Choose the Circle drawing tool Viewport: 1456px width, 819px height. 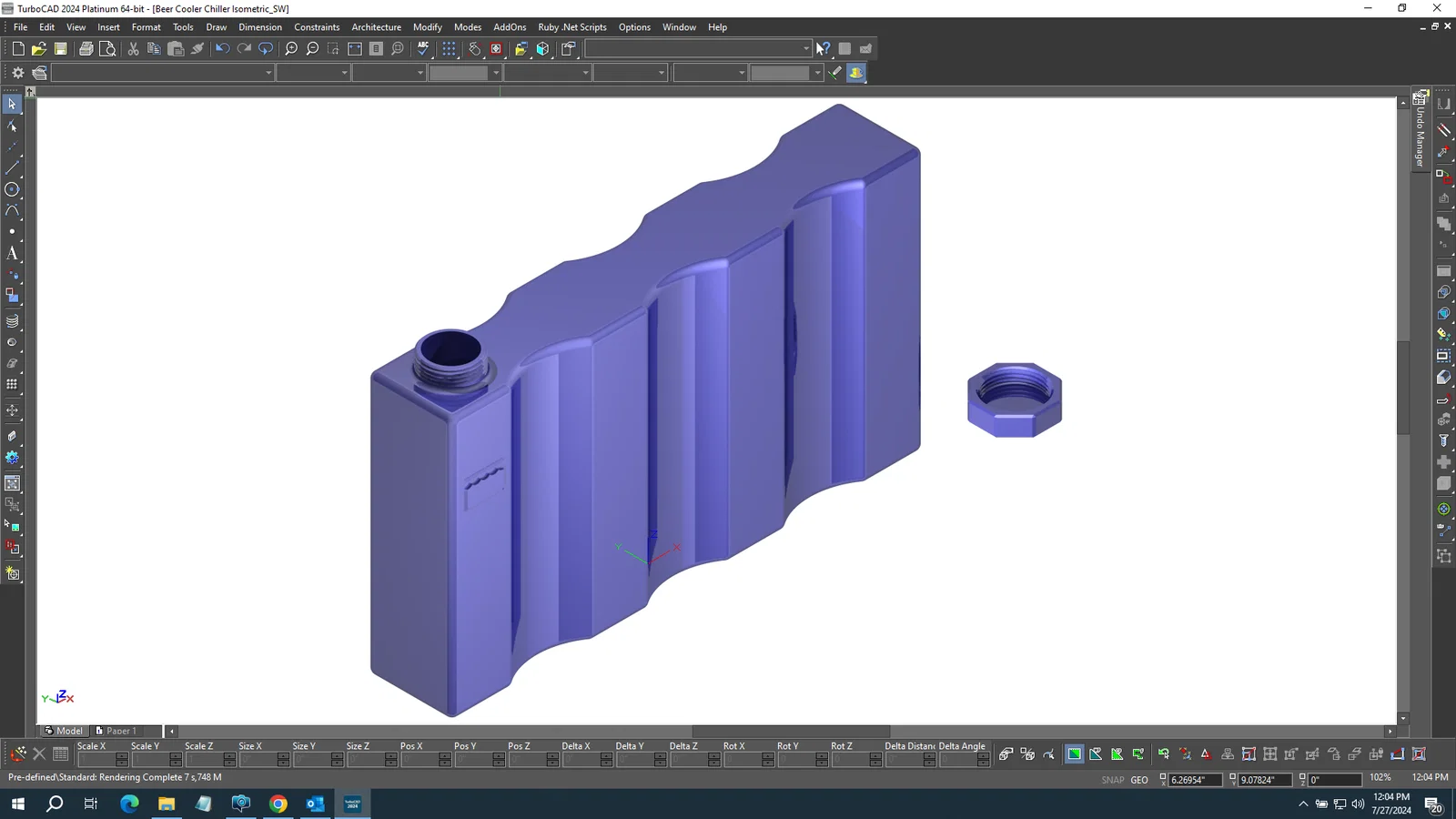click(12, 189)
